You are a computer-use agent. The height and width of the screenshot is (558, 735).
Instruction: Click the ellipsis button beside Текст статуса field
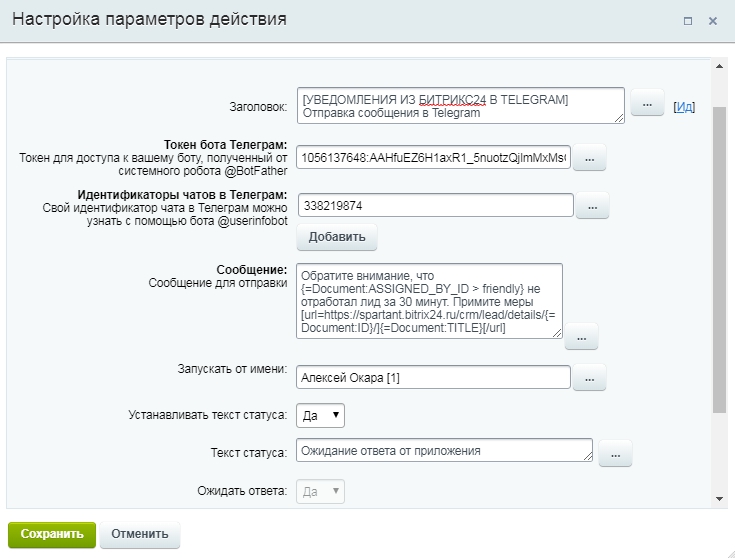click(615, 453)
